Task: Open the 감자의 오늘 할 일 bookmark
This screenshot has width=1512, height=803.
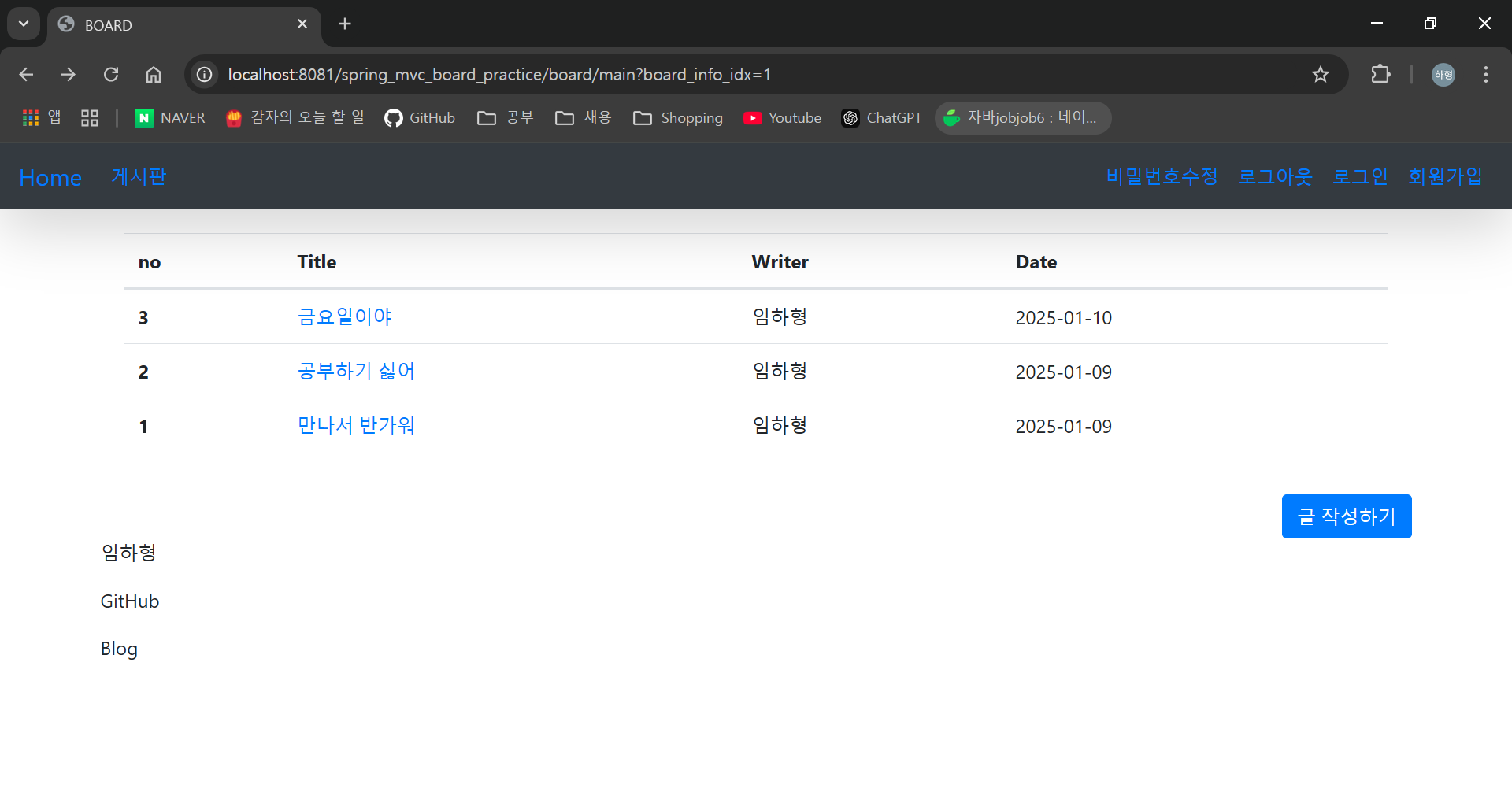Action: coord(295,117)
